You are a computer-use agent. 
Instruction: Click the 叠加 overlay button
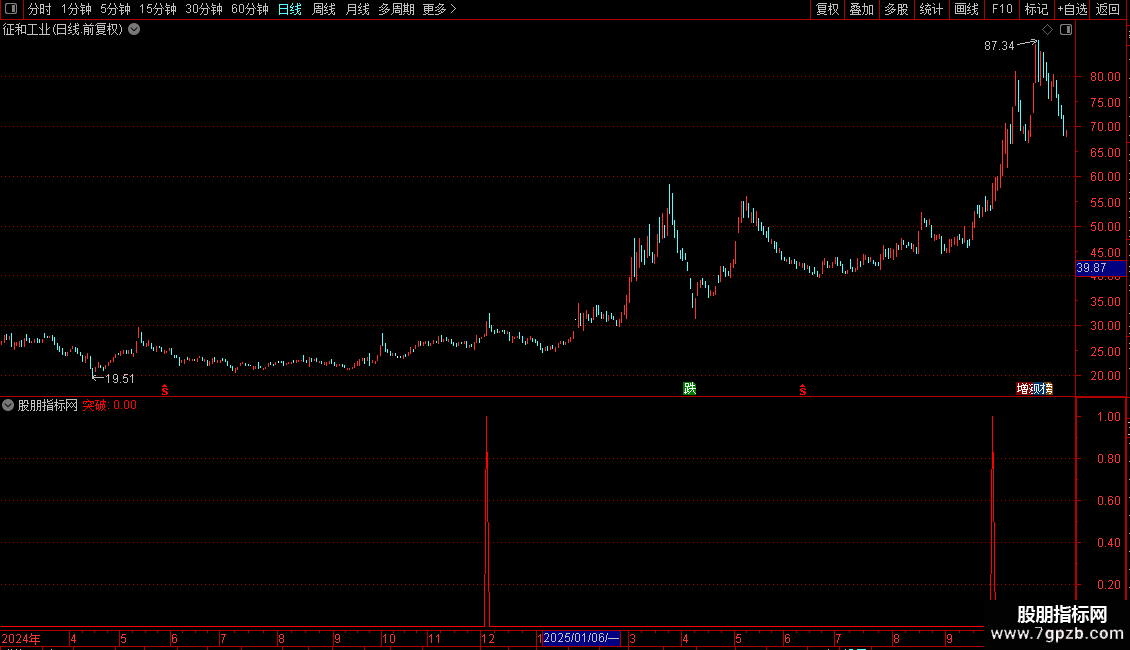[861, 9]
